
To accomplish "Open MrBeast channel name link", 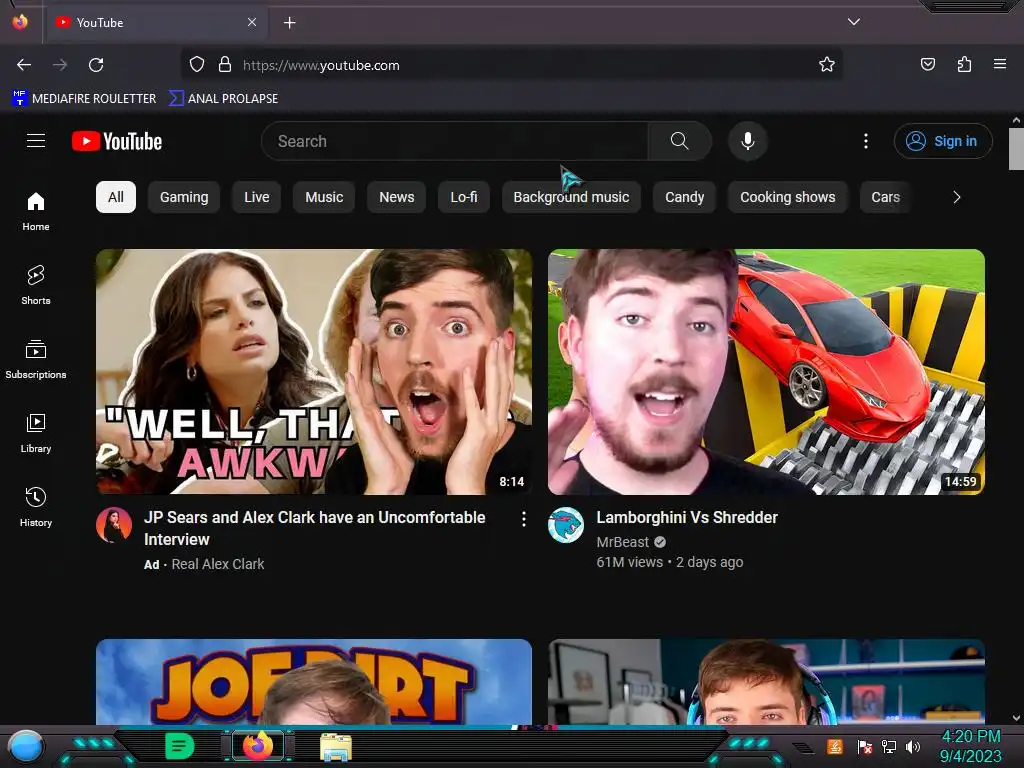I will click(622, 542).
